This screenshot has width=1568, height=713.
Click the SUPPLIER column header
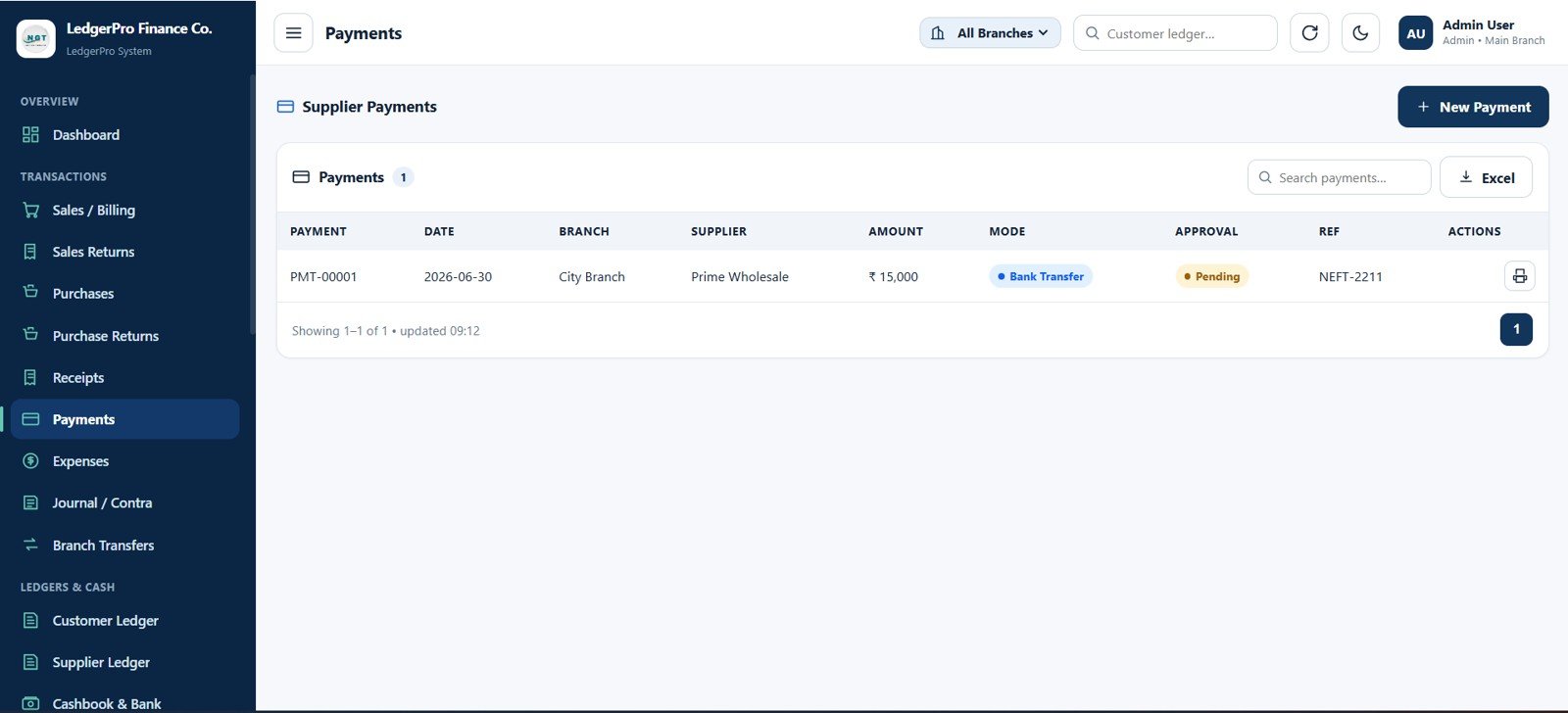(718, 232)
